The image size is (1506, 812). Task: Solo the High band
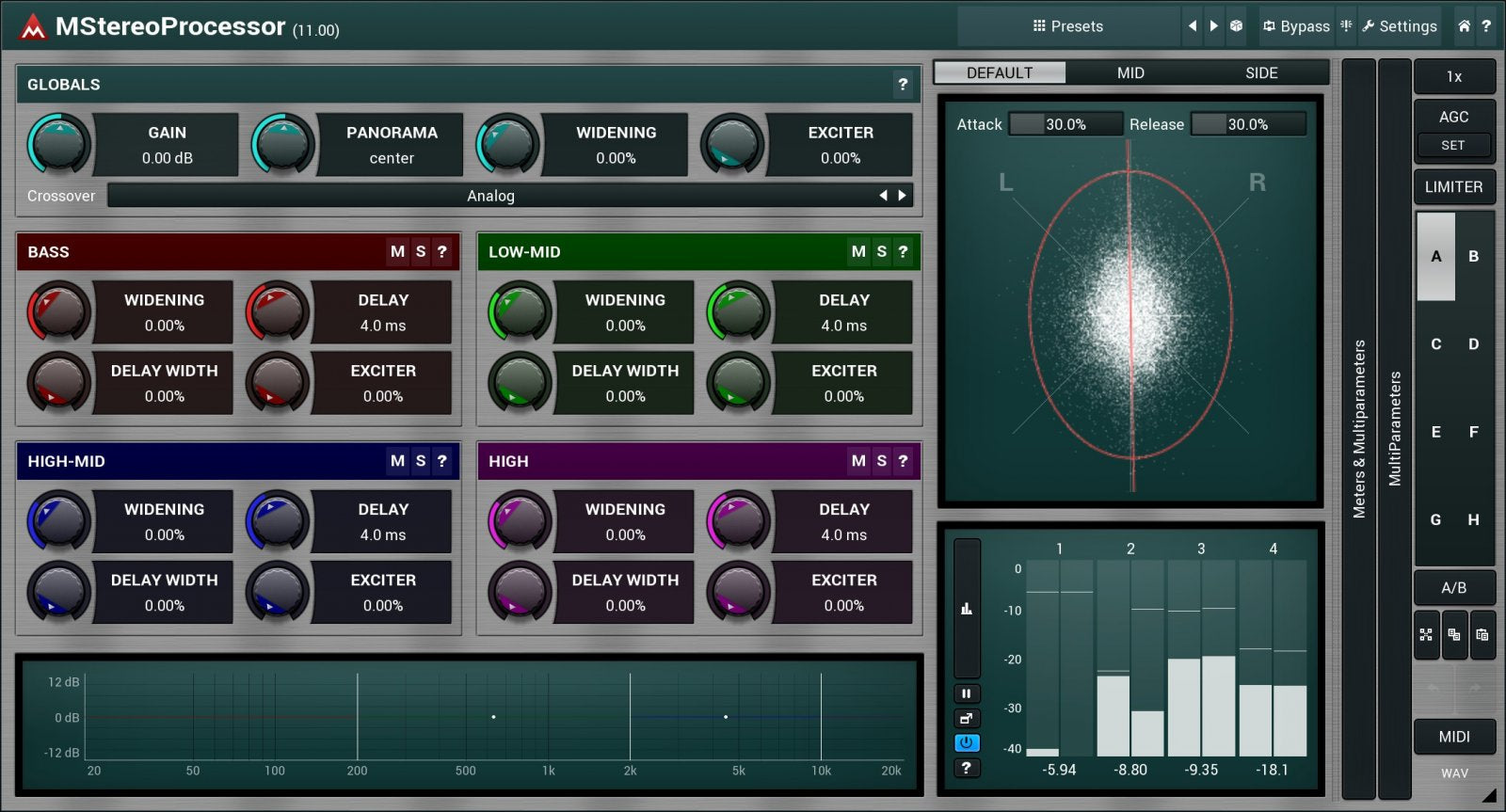pos(882,461)
